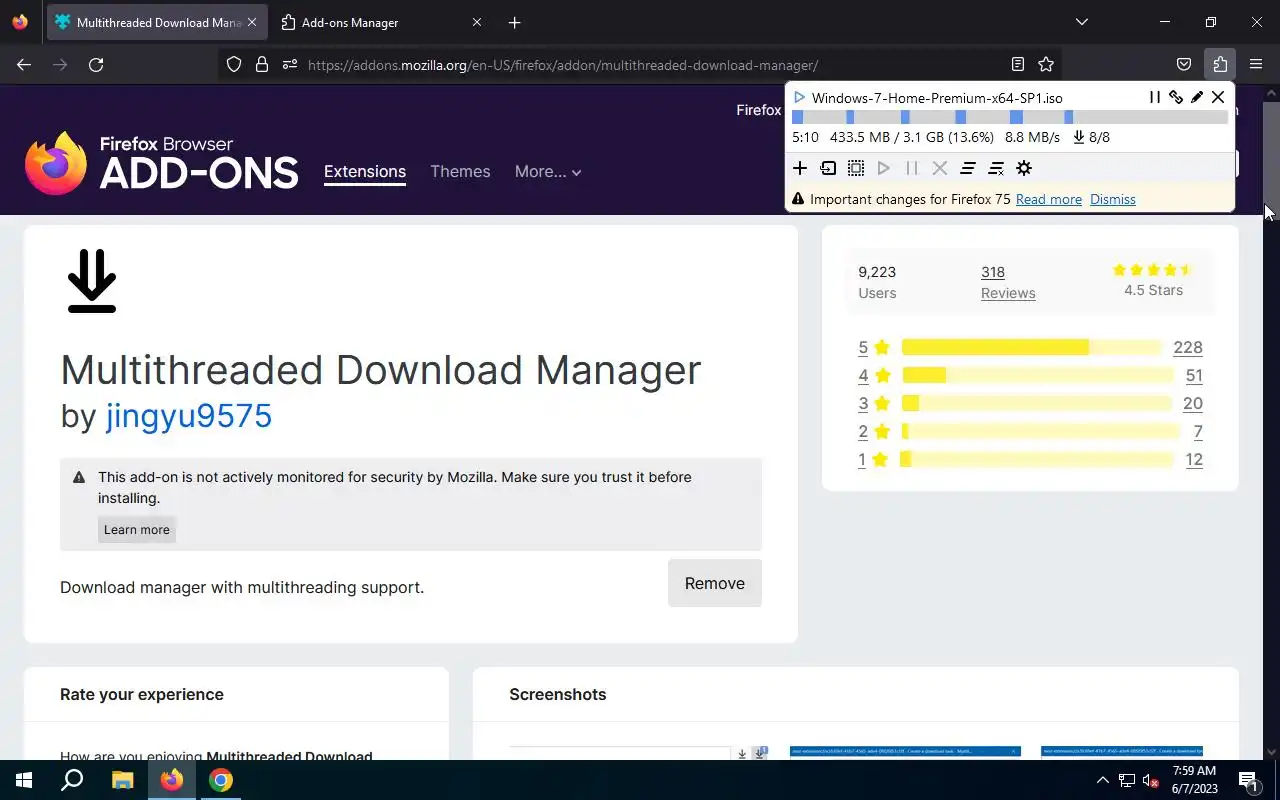Open taskbar search
This screenshot has width=1280, height=800.
72,780
